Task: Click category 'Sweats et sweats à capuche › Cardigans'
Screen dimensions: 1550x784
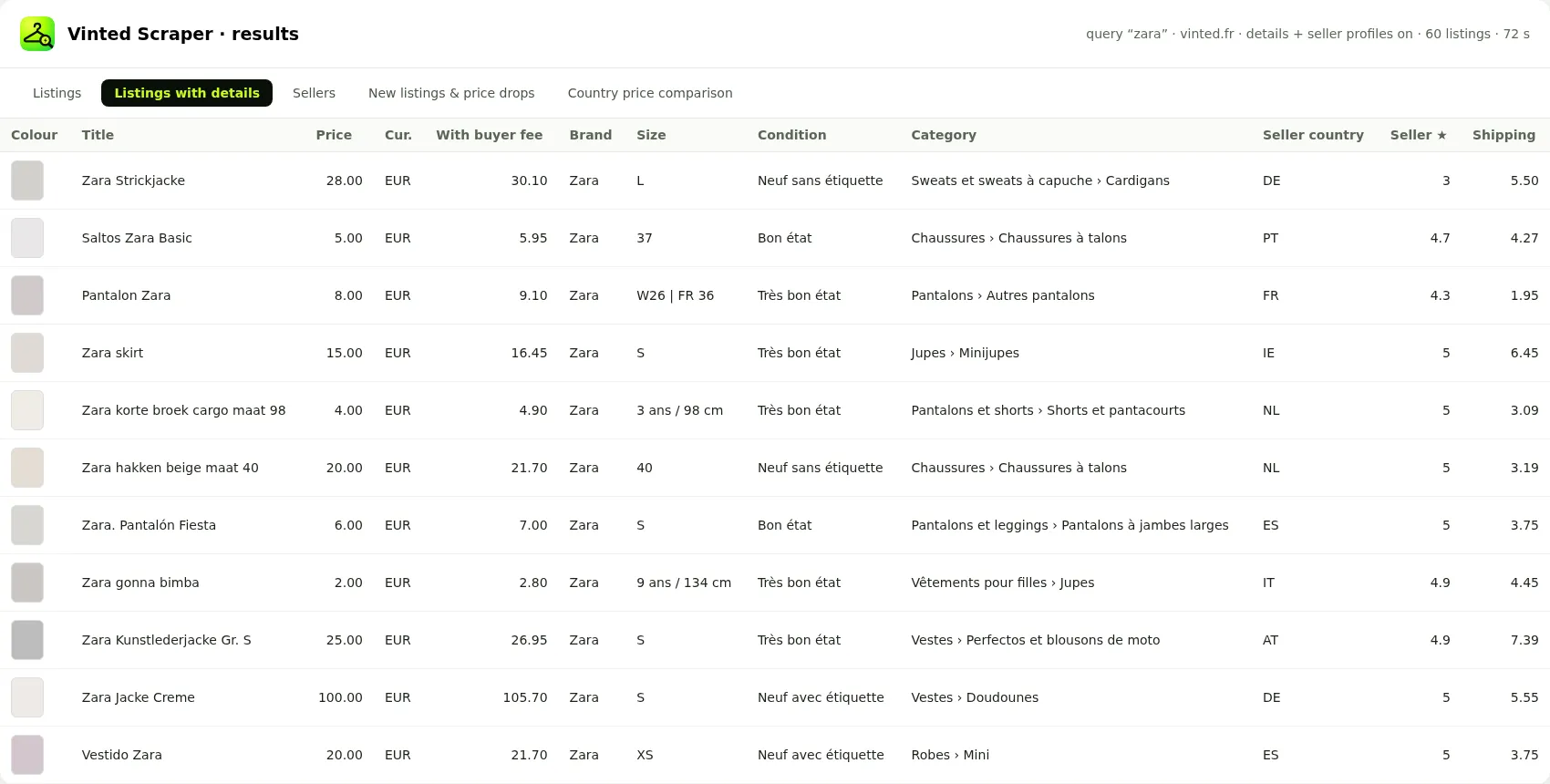Action: tap(1040, 181)
